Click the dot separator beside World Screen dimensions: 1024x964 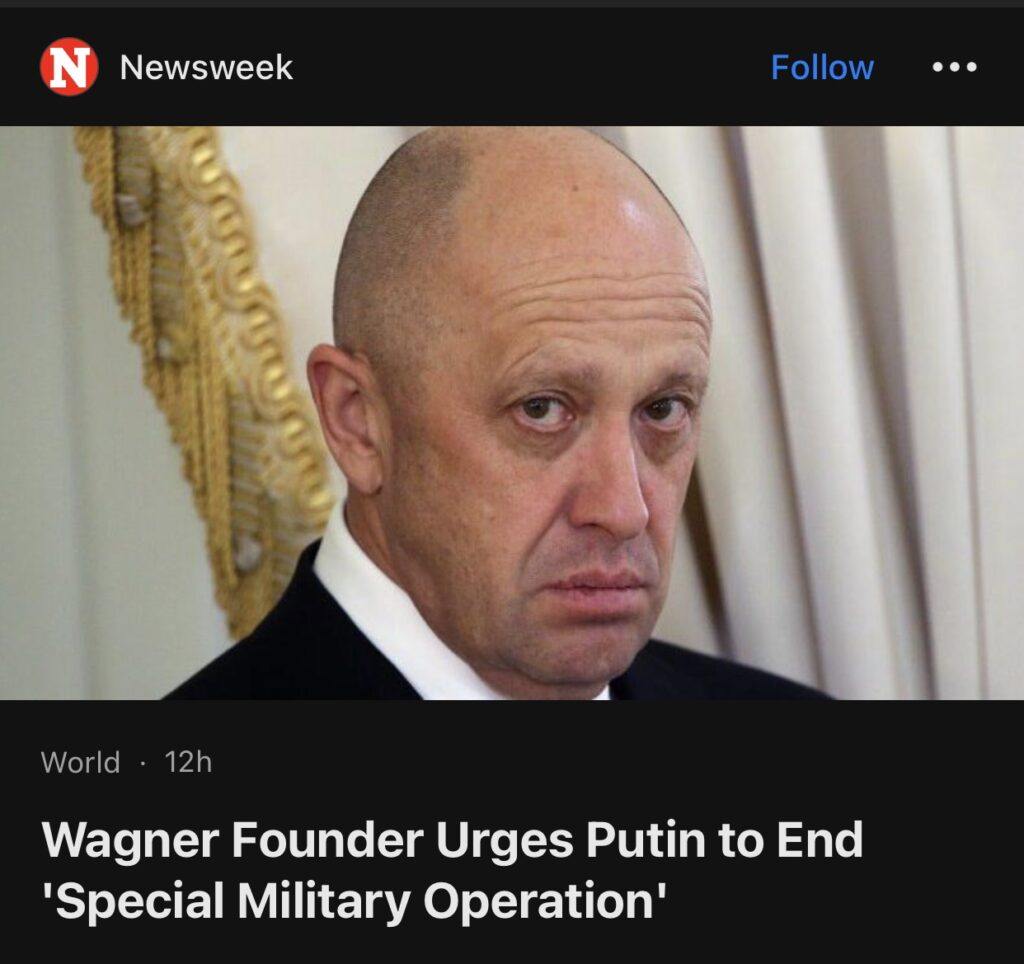click(x=142, y=763)
